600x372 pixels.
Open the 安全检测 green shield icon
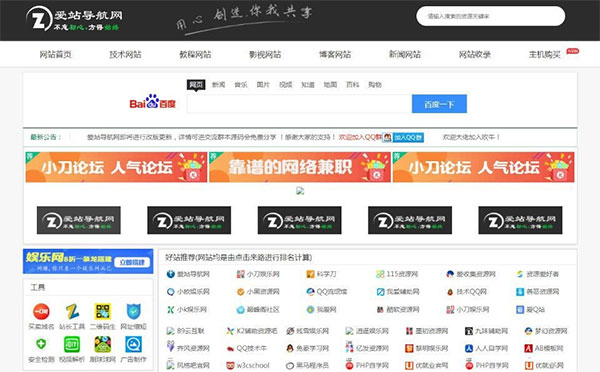41,344
